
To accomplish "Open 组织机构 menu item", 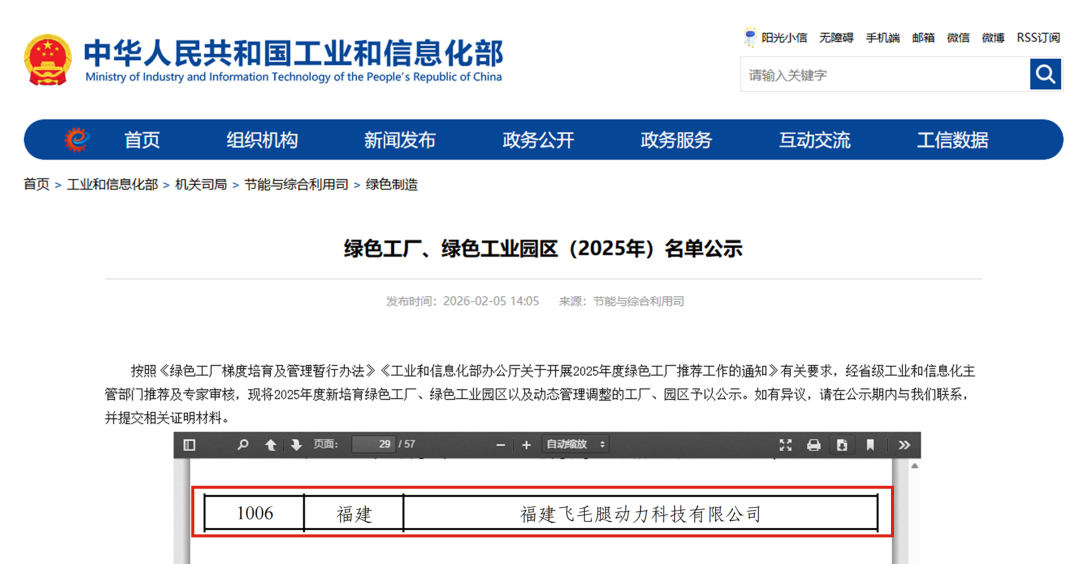I will (x=262, y=140).
